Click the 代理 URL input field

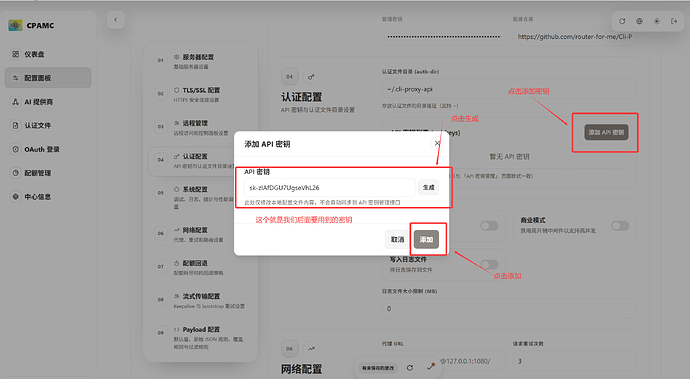[x=444, y=361]
